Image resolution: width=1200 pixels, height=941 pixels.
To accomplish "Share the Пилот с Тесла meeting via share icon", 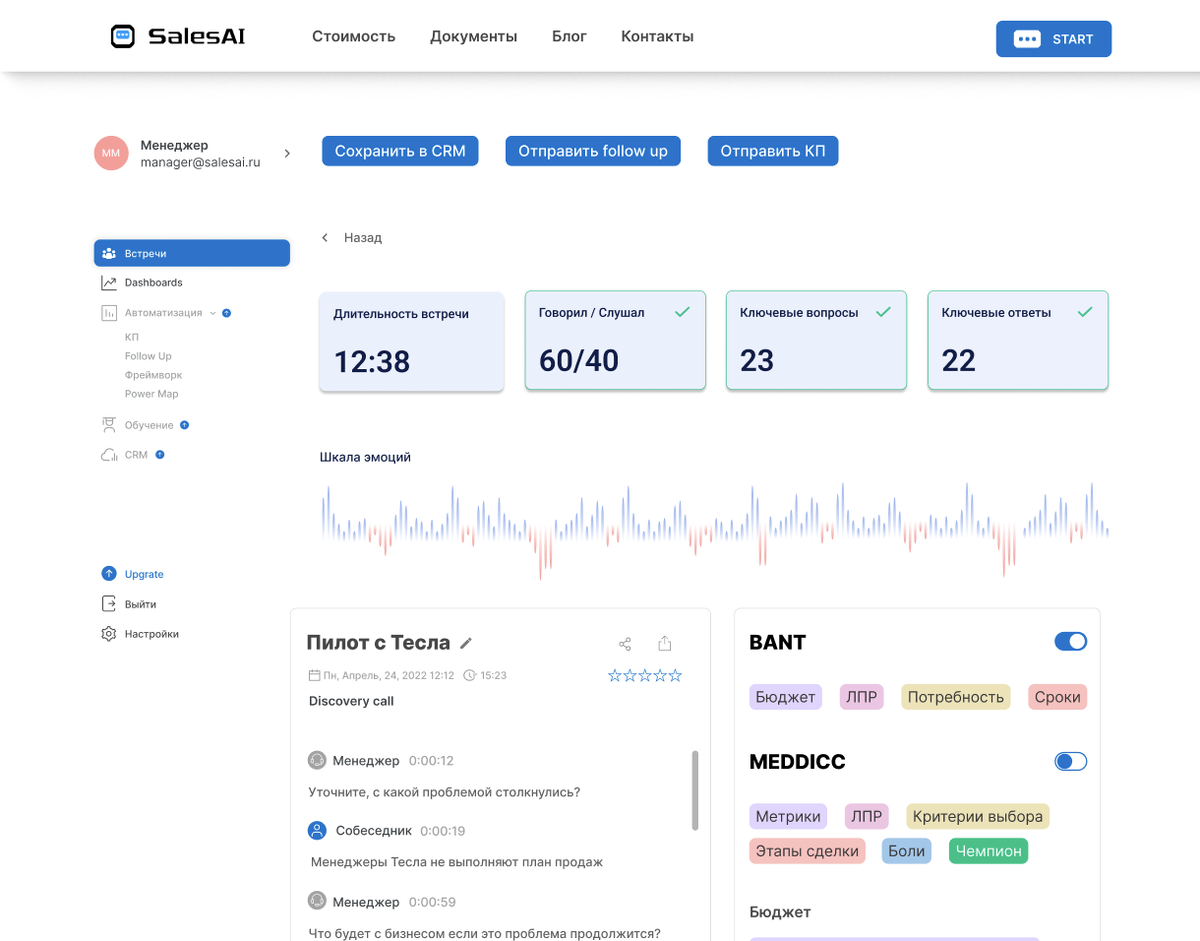I will coord(624,644).
